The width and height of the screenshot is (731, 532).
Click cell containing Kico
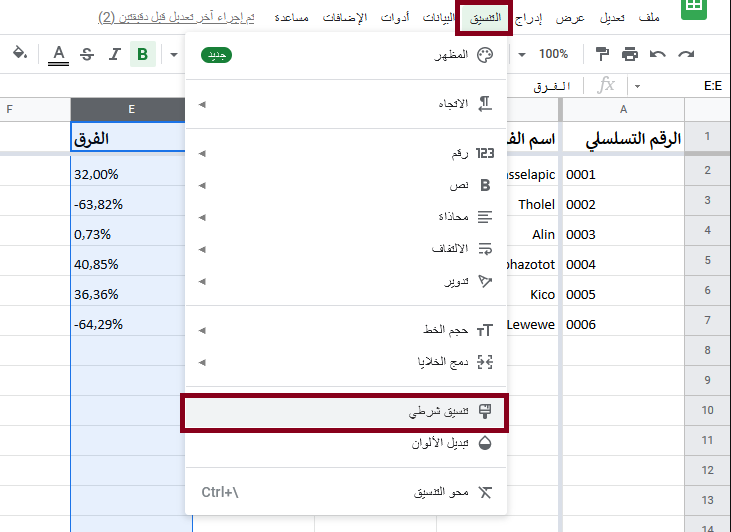(532, 291)
